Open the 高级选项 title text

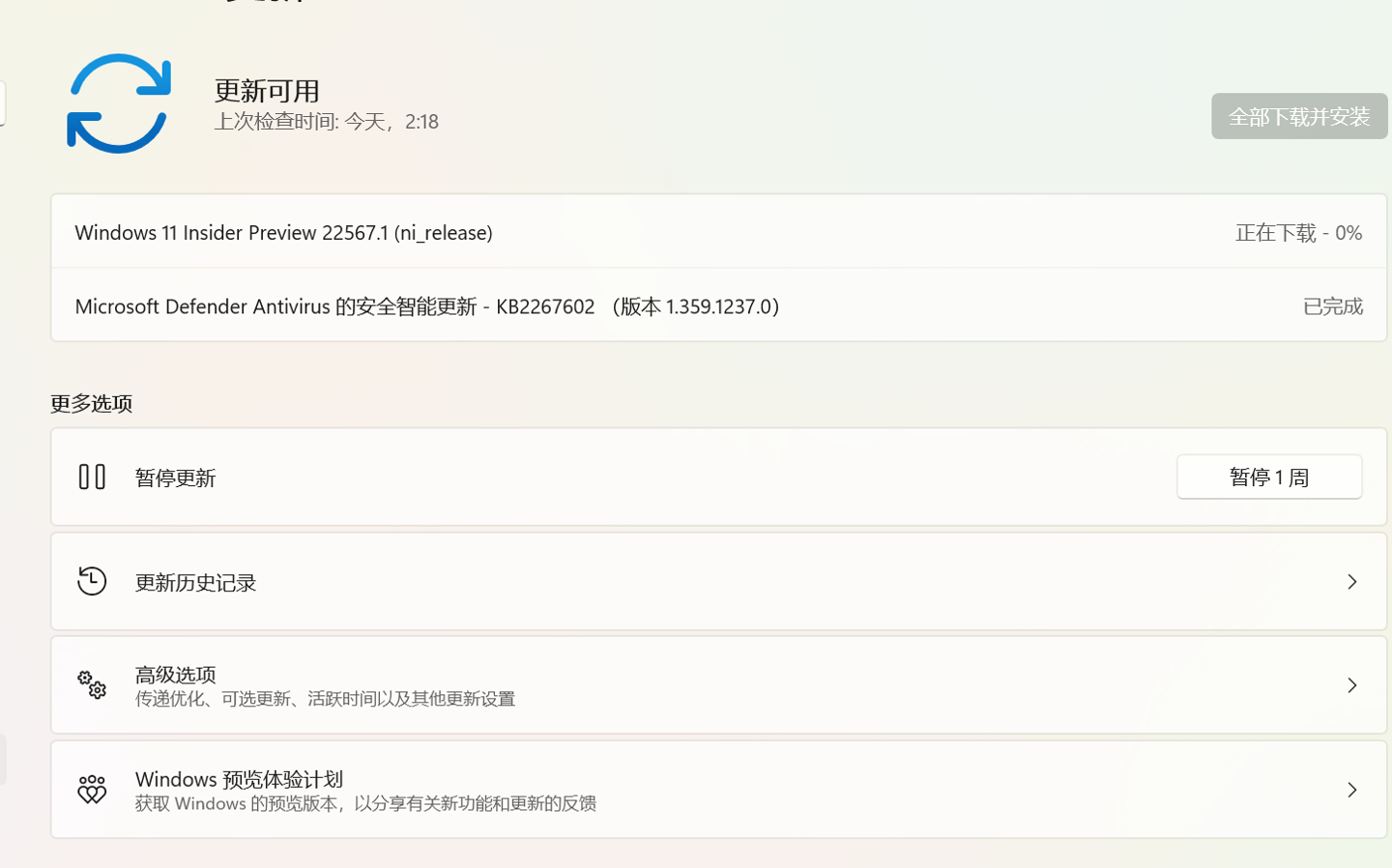(x=175, y=674)
